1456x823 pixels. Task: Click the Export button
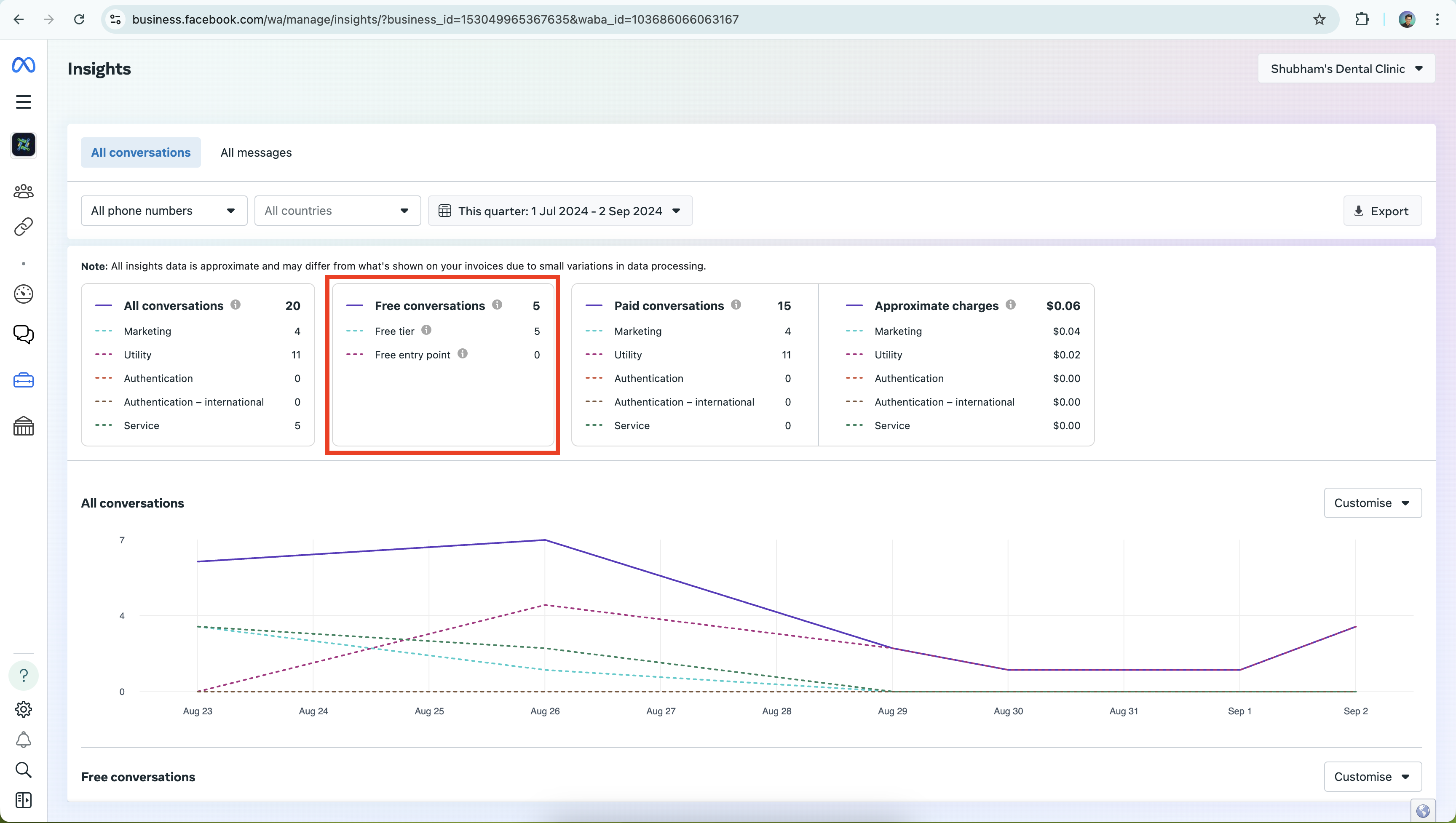point(1382,211)
